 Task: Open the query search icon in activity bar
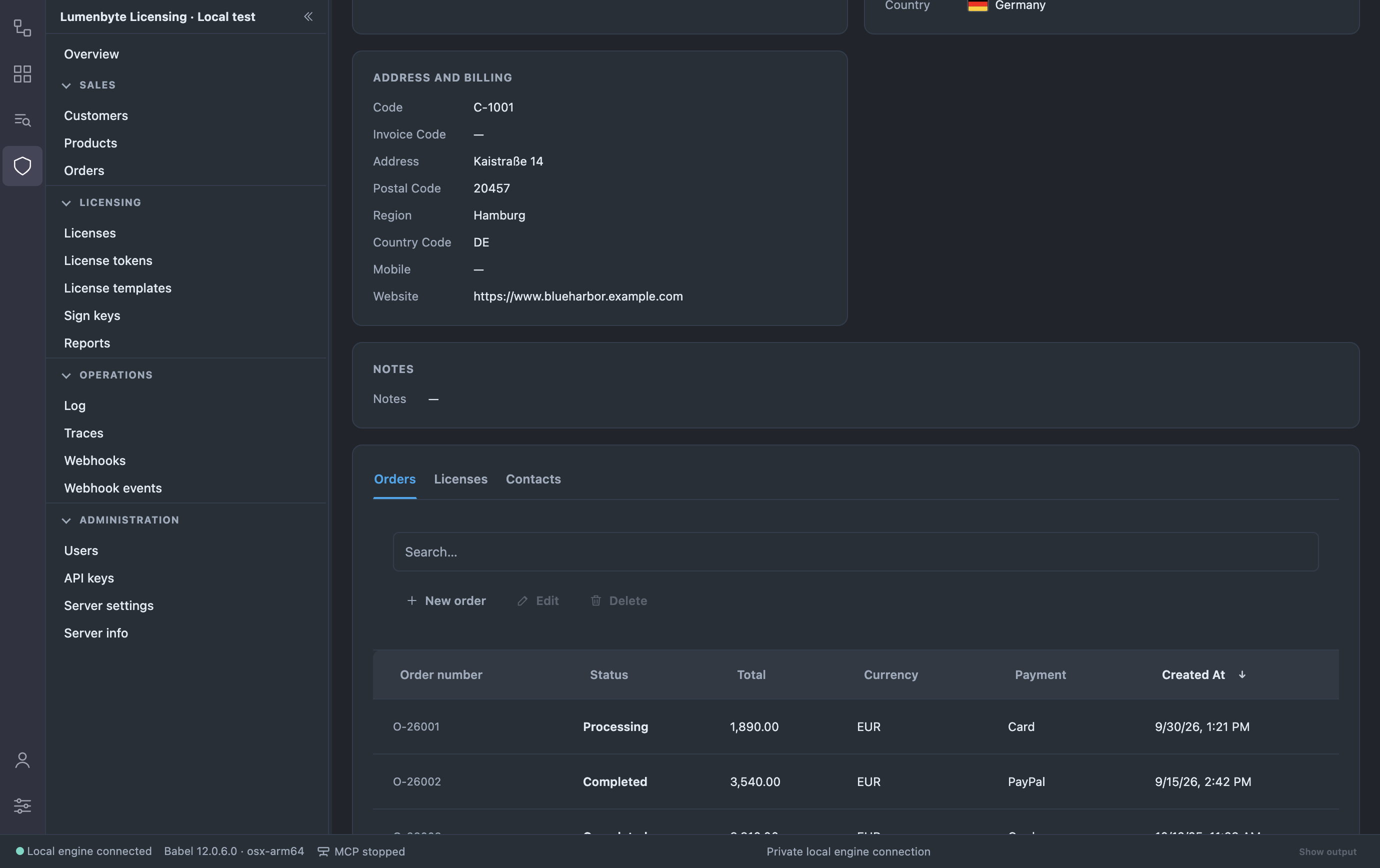[x=22, y=119]
